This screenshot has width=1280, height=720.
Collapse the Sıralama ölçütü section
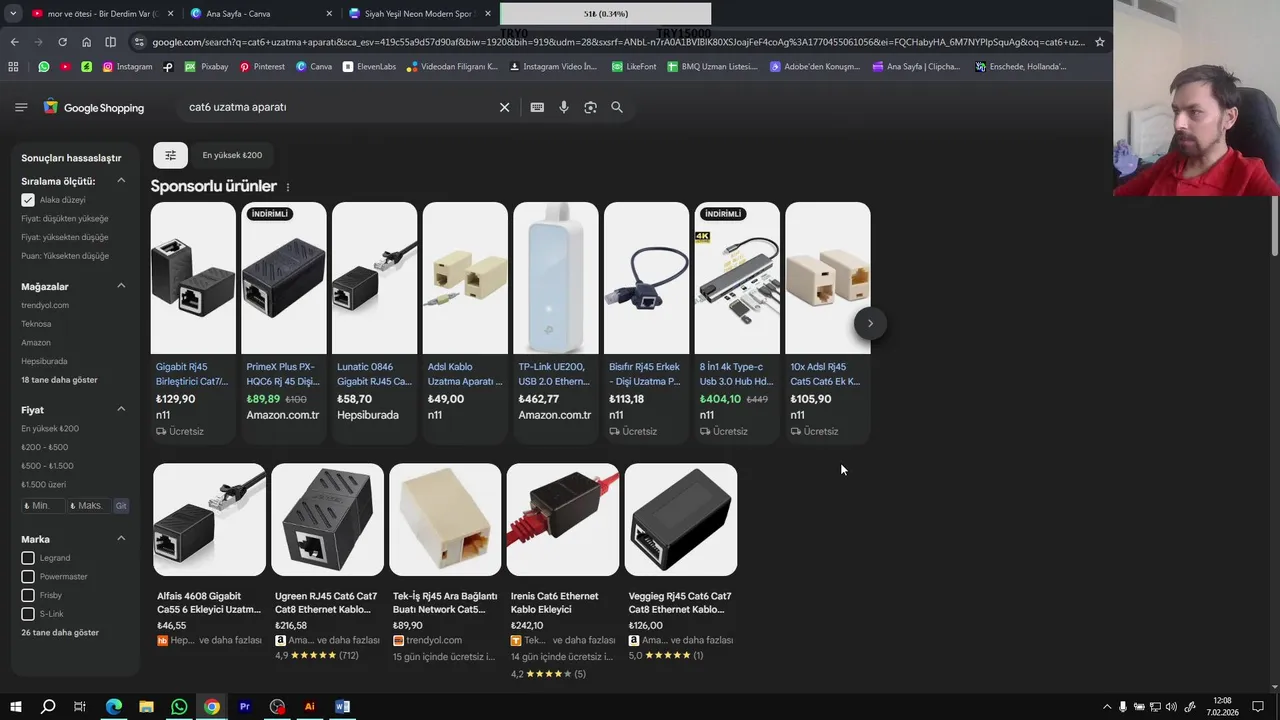(121, 181)
